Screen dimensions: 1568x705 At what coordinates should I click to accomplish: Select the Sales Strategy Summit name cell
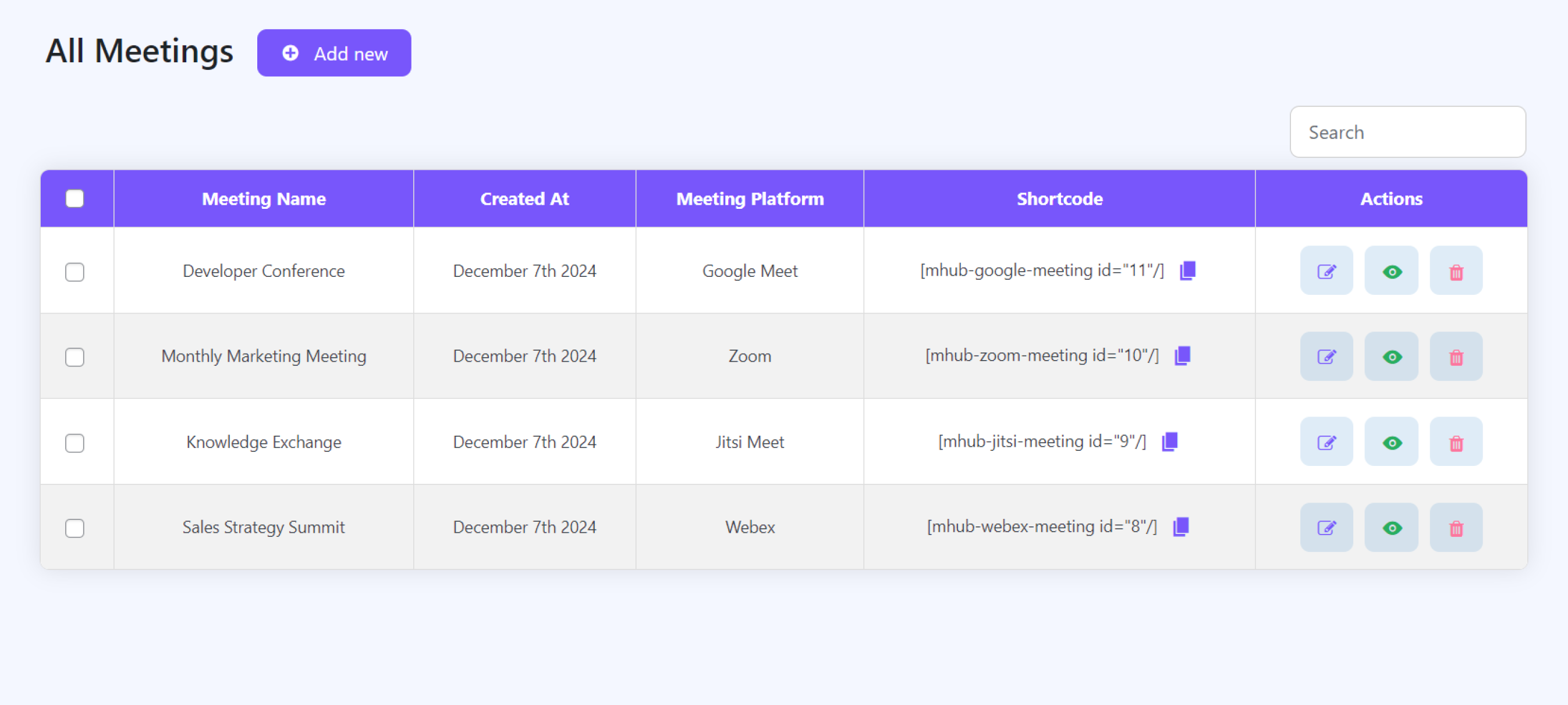pos(264,527)
